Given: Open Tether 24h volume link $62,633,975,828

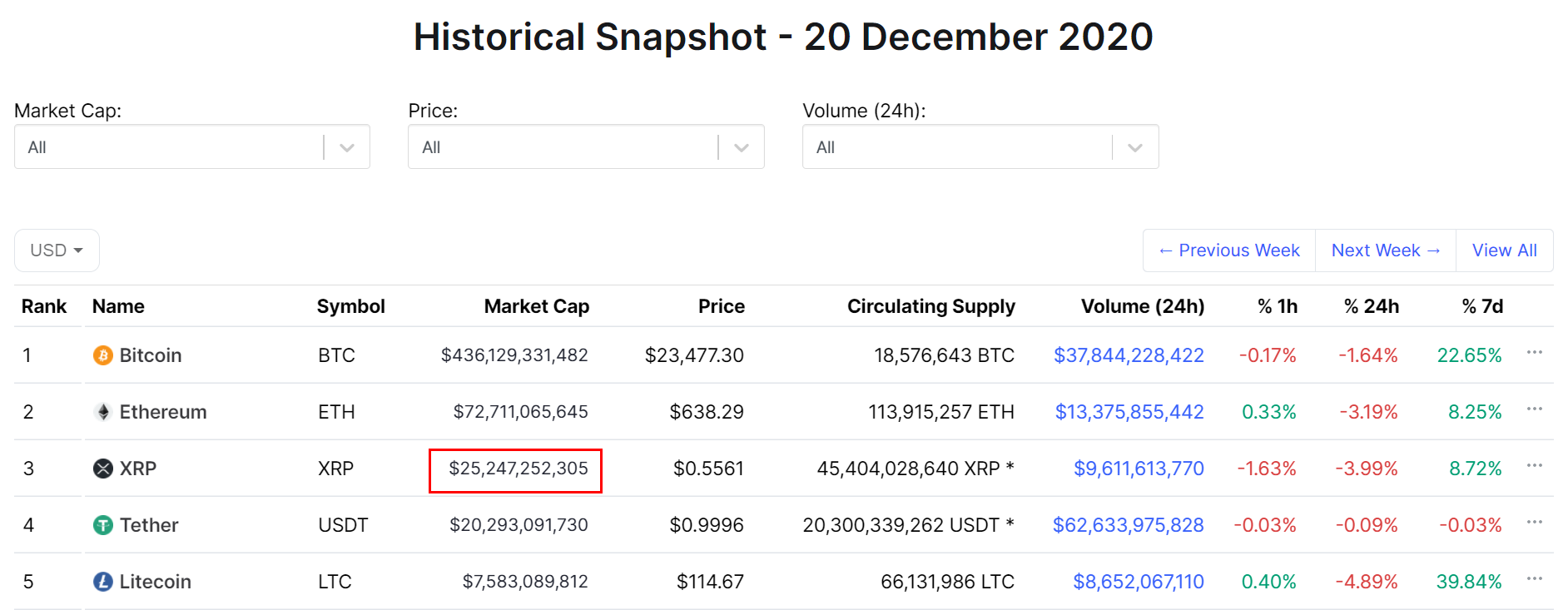Looking at the screenshot, I should point(1128,525).
